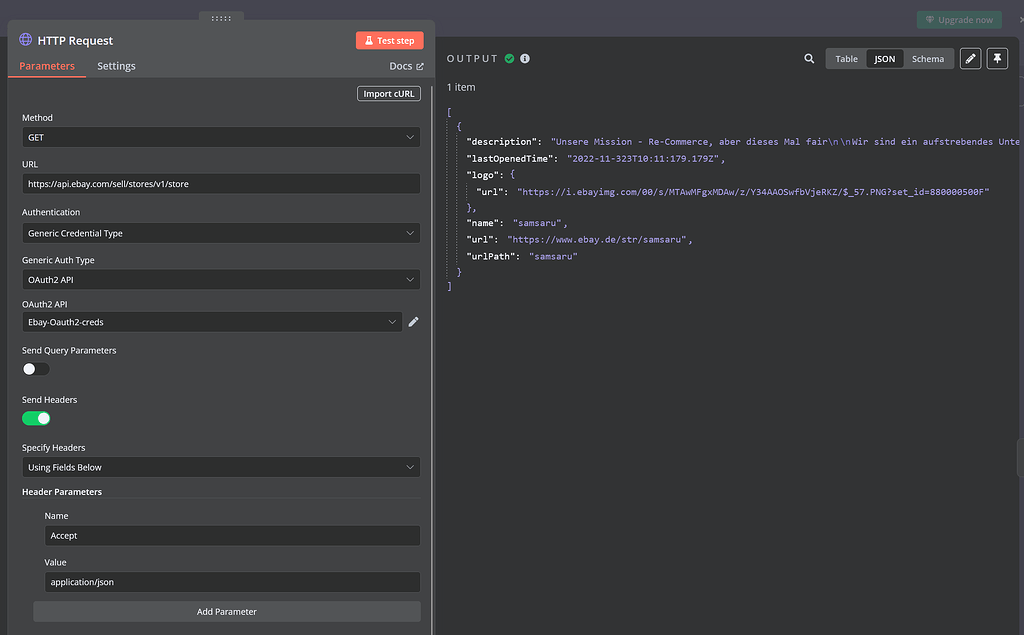Image resolution: width=1024 pixels, height=635 pixels.
Task: Switch to the Settings tab
Action: tap(116, 65)
